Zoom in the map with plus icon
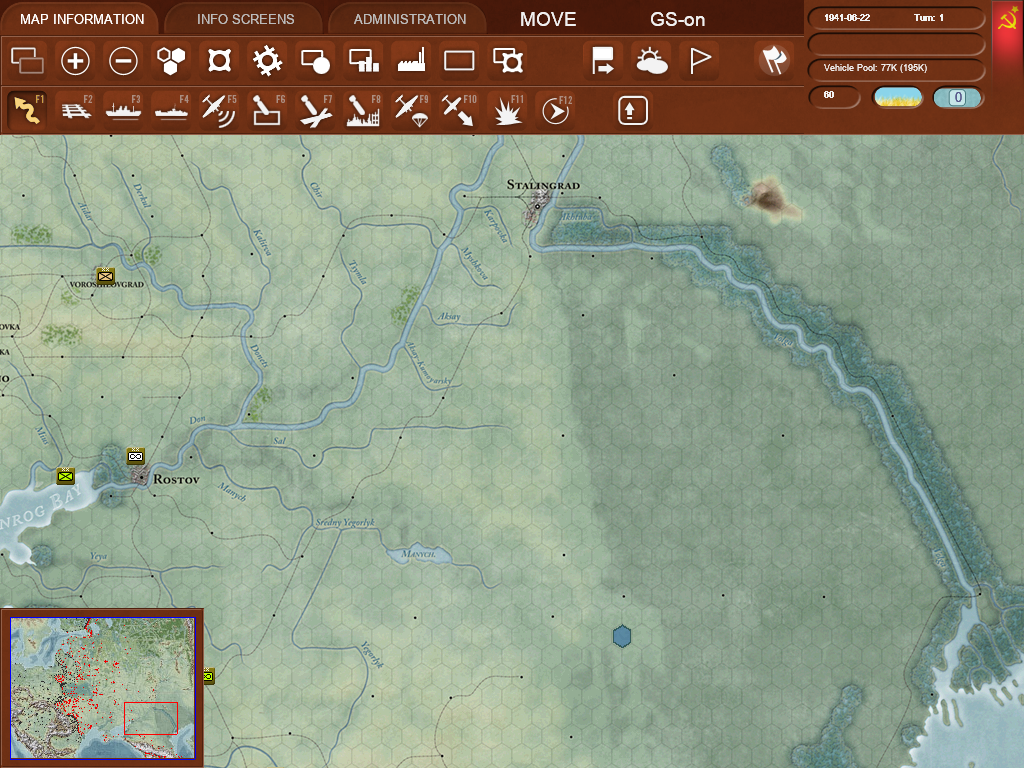1024x768 pixels. (75, 61)
